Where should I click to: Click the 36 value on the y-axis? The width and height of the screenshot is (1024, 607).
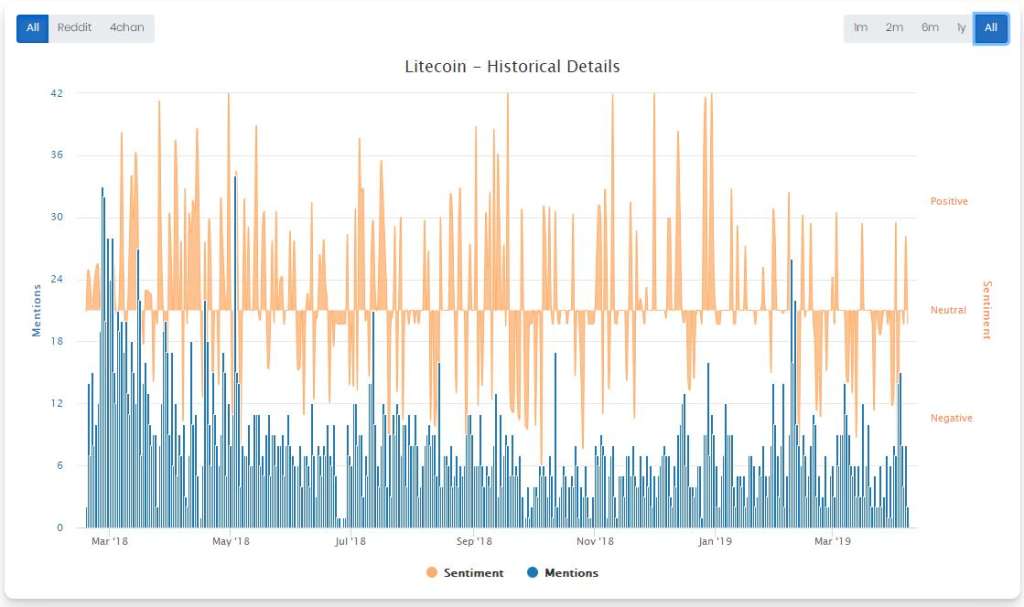point(57,155)
